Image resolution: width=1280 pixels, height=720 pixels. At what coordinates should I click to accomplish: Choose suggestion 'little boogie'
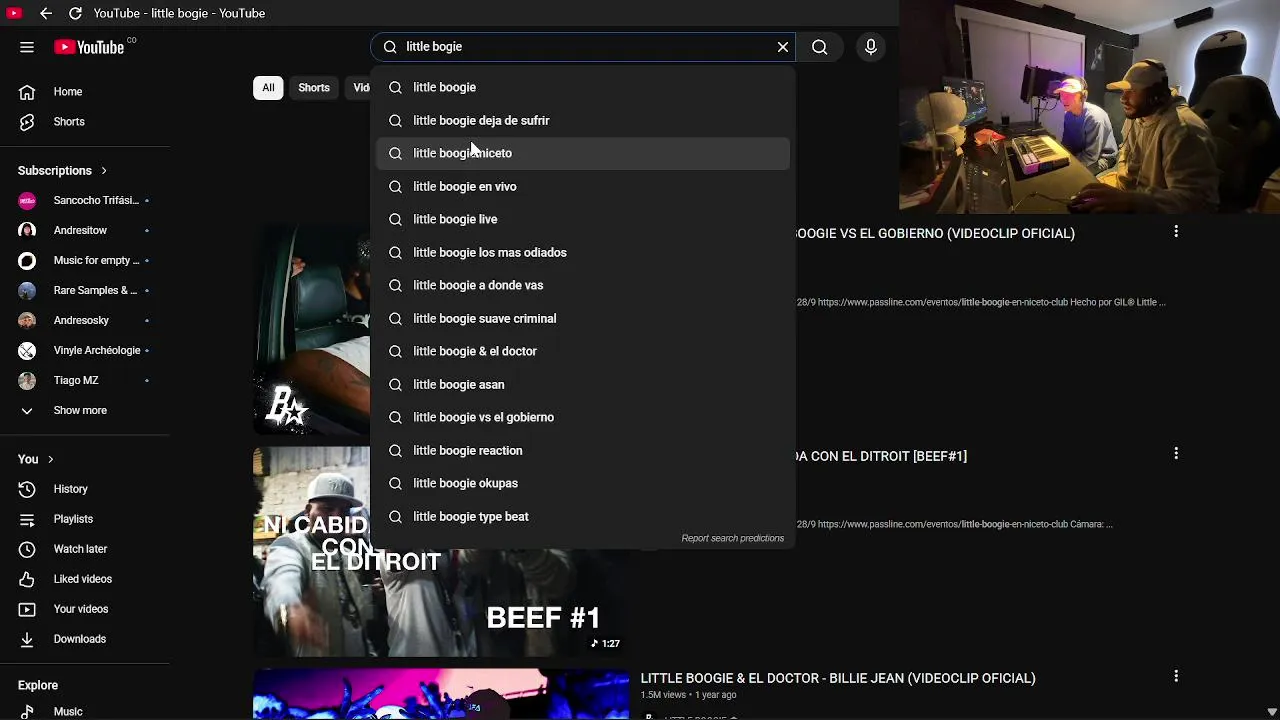pyautogui.click(x=583, y=87)
